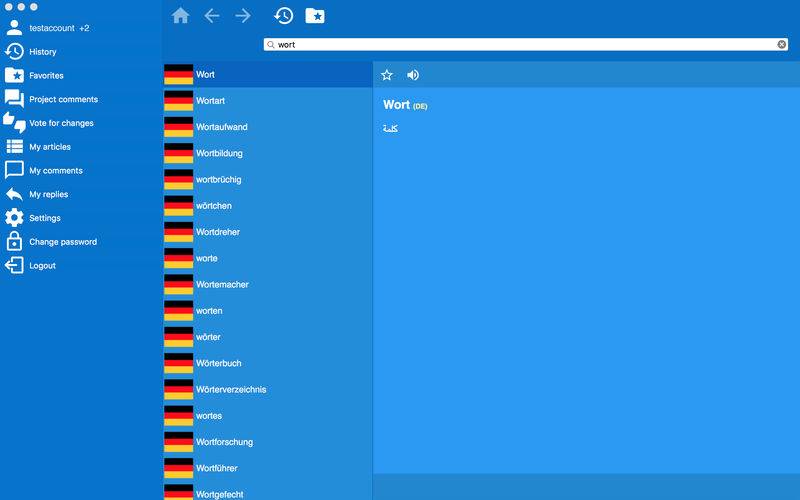Open history via toolbar clock icon
The width and height of the screenshot is (800, 500).
(284, 16)
